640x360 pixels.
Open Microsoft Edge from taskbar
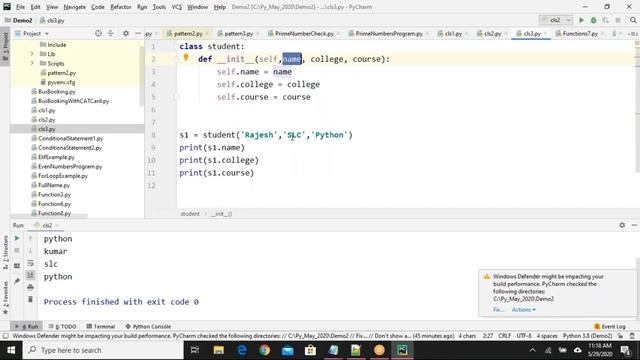pos(242,350)
